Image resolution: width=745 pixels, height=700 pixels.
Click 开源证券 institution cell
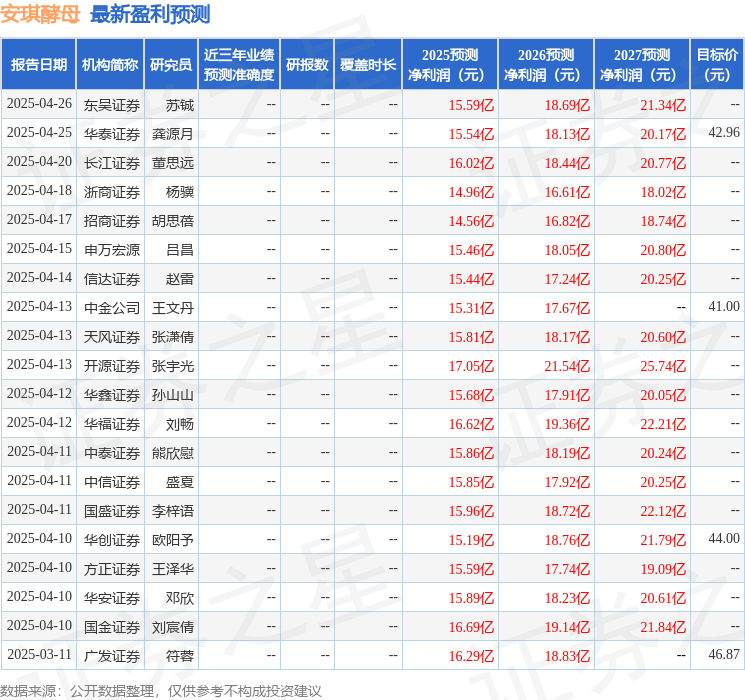point(112,366)
